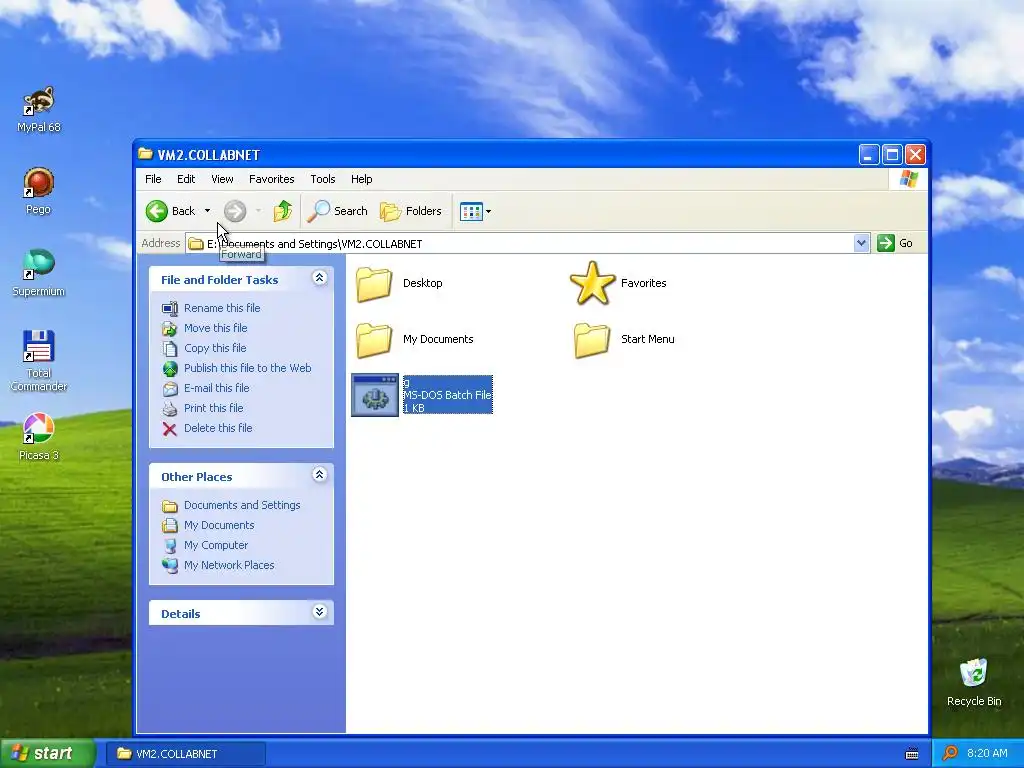Click the MyPal 68 desktop shortcut
This screenshot has width=1024, height=768.
click(39, 110)
